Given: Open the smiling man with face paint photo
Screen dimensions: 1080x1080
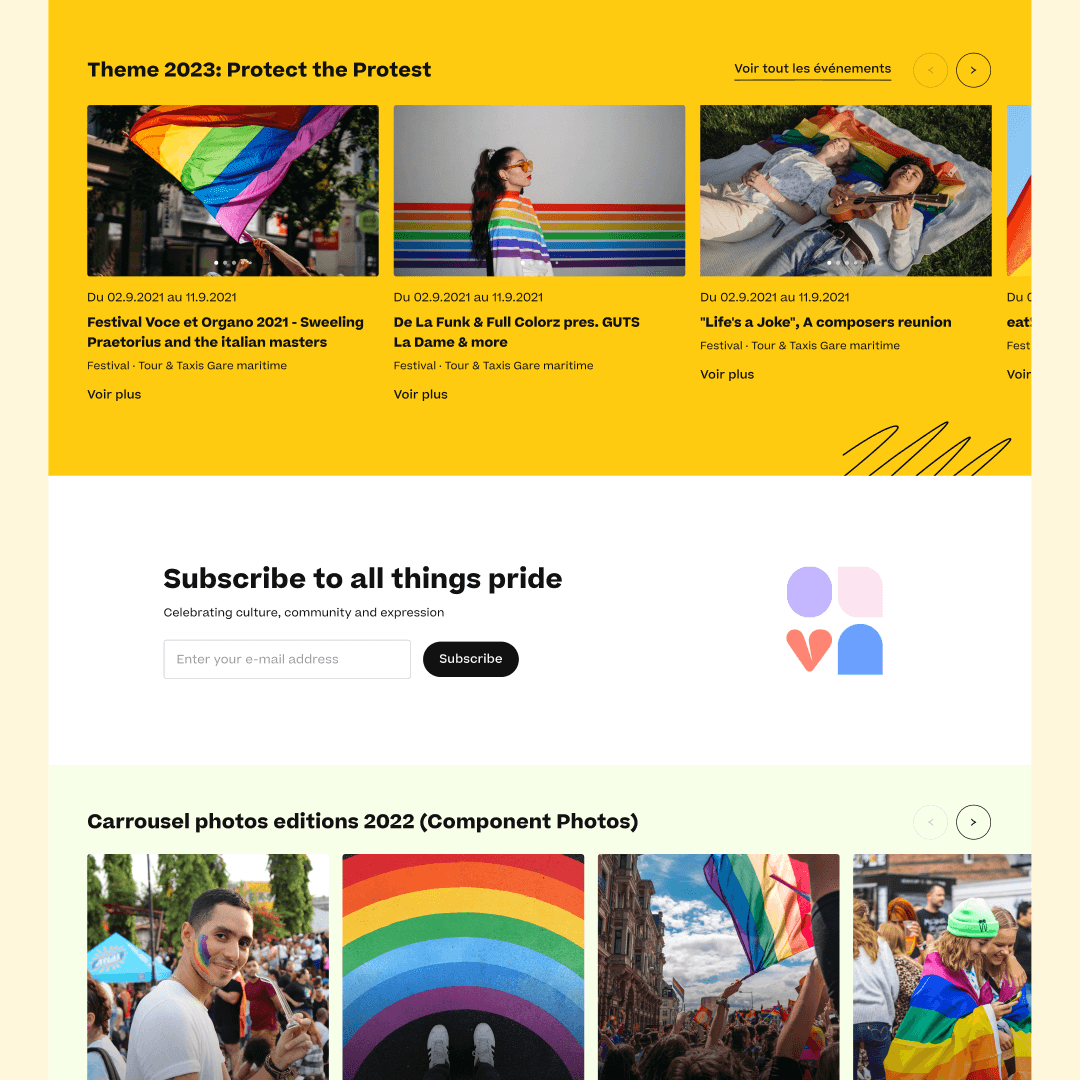Looking at the screenshot, I should point(208,967).
